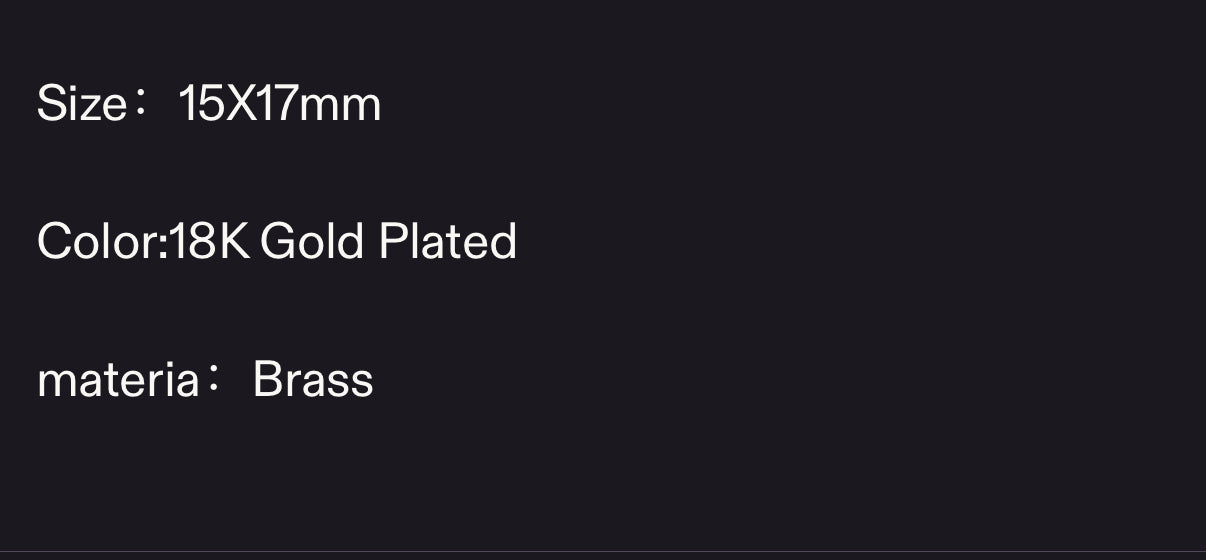Select the "Brass" material value
The image size is (1206, 560).
[313, 380]
